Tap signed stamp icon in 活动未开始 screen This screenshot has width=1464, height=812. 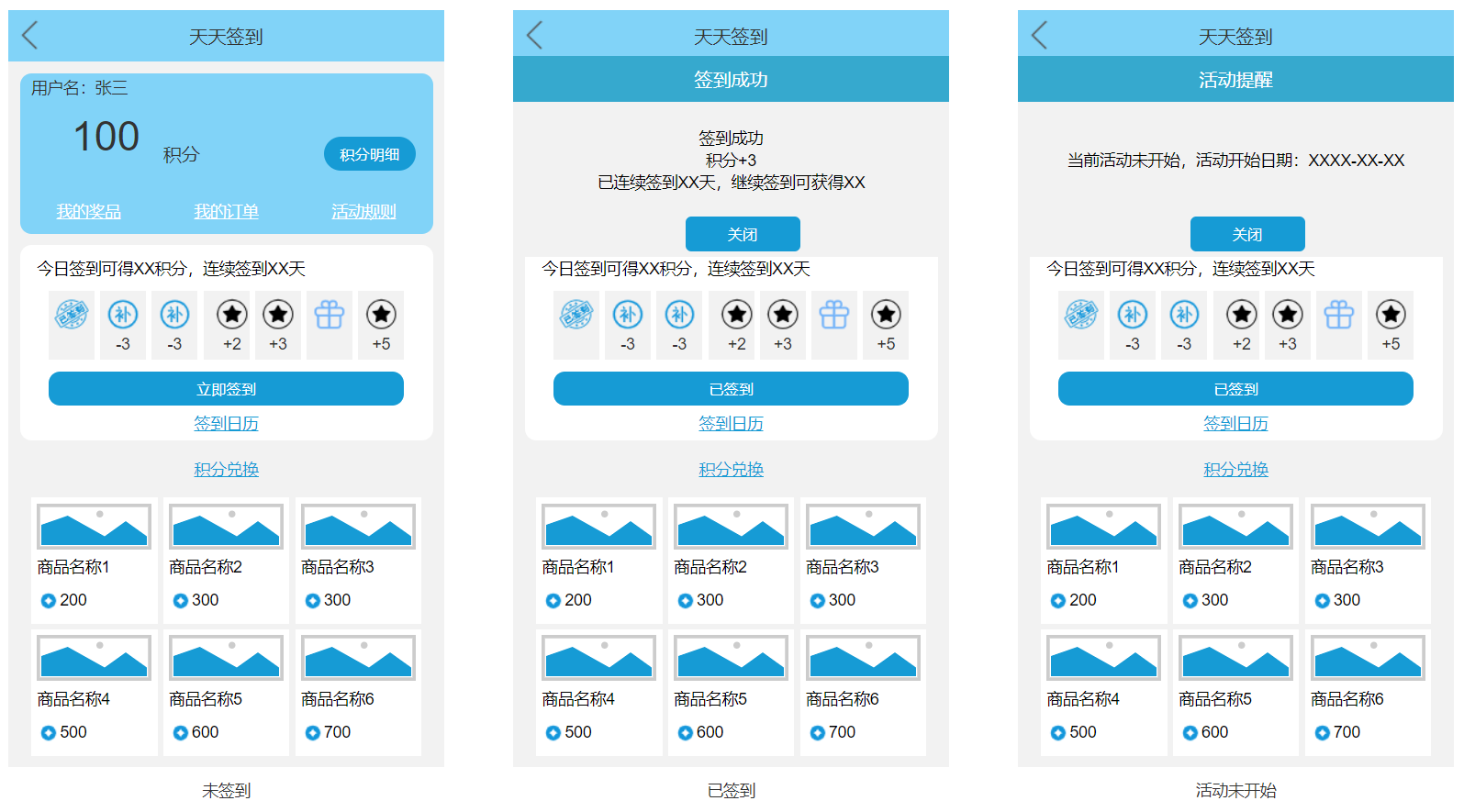pyautogui.click(x=1081, y=315)
